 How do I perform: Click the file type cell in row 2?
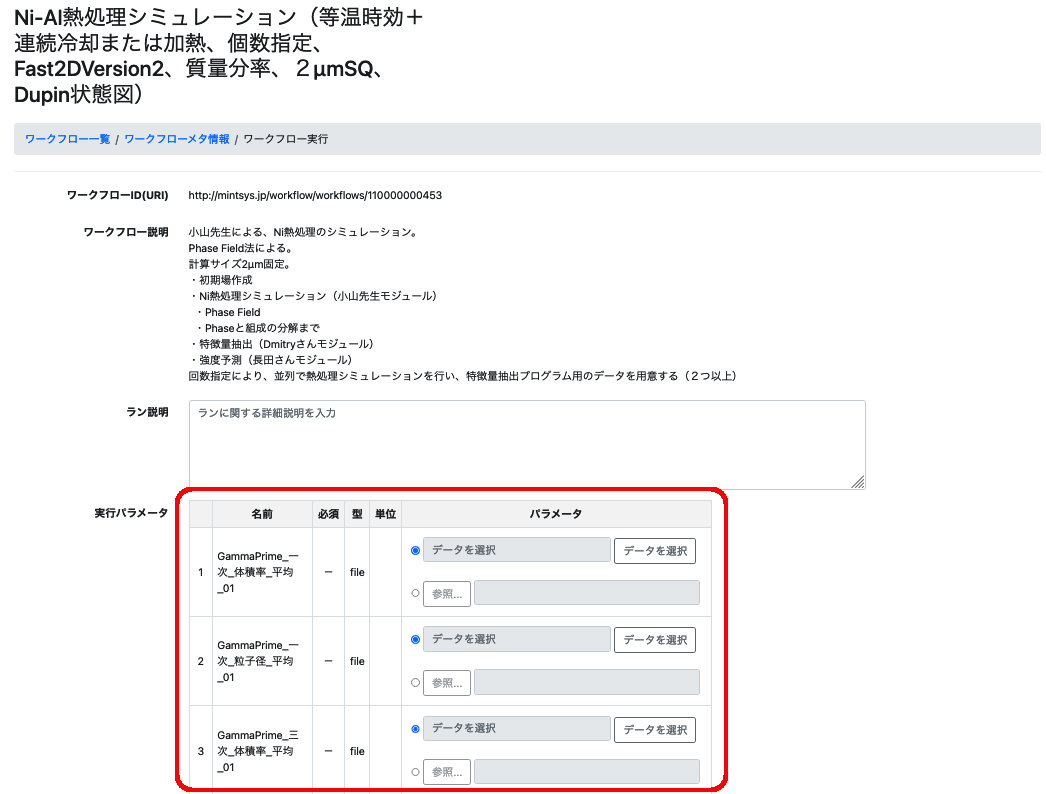click(357, 661)
